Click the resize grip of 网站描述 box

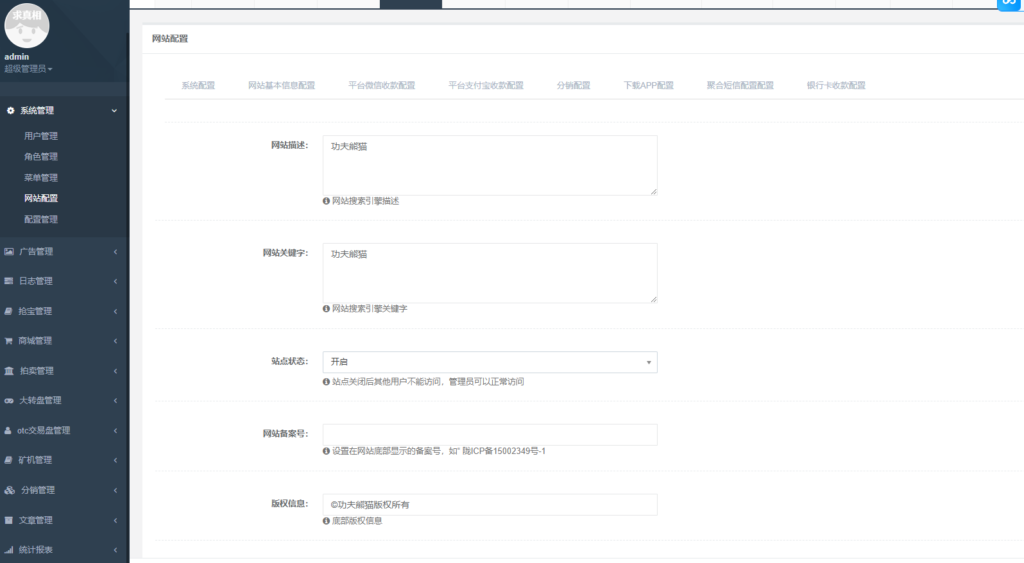click(x=653, y=191)
